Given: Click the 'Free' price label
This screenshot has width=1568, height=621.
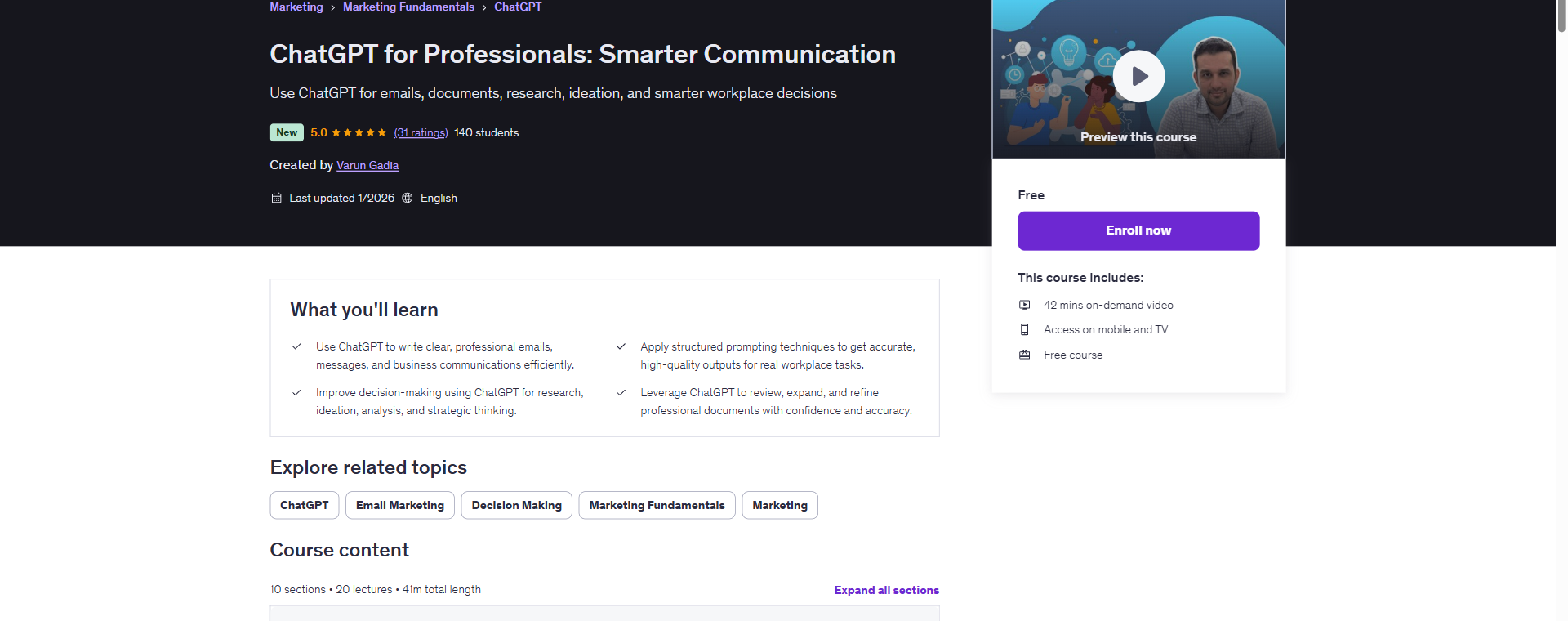Looking at the screenshot, I should click(x=1031, y=195).
